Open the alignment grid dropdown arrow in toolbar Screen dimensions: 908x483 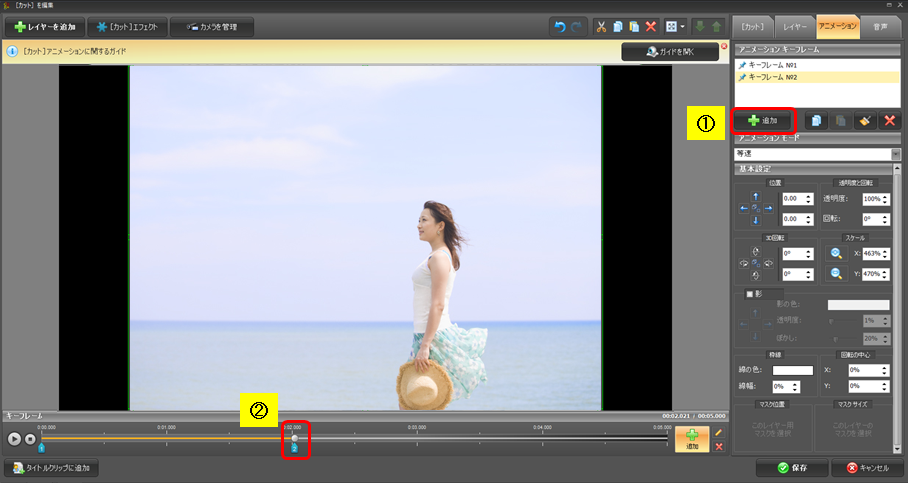pos(685,27)
